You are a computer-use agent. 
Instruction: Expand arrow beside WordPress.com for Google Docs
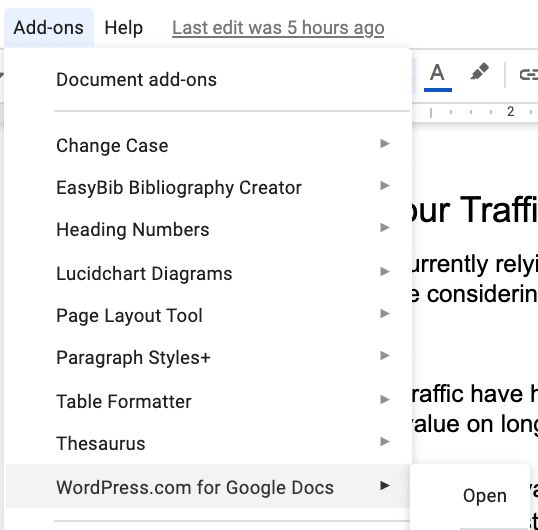385,485
